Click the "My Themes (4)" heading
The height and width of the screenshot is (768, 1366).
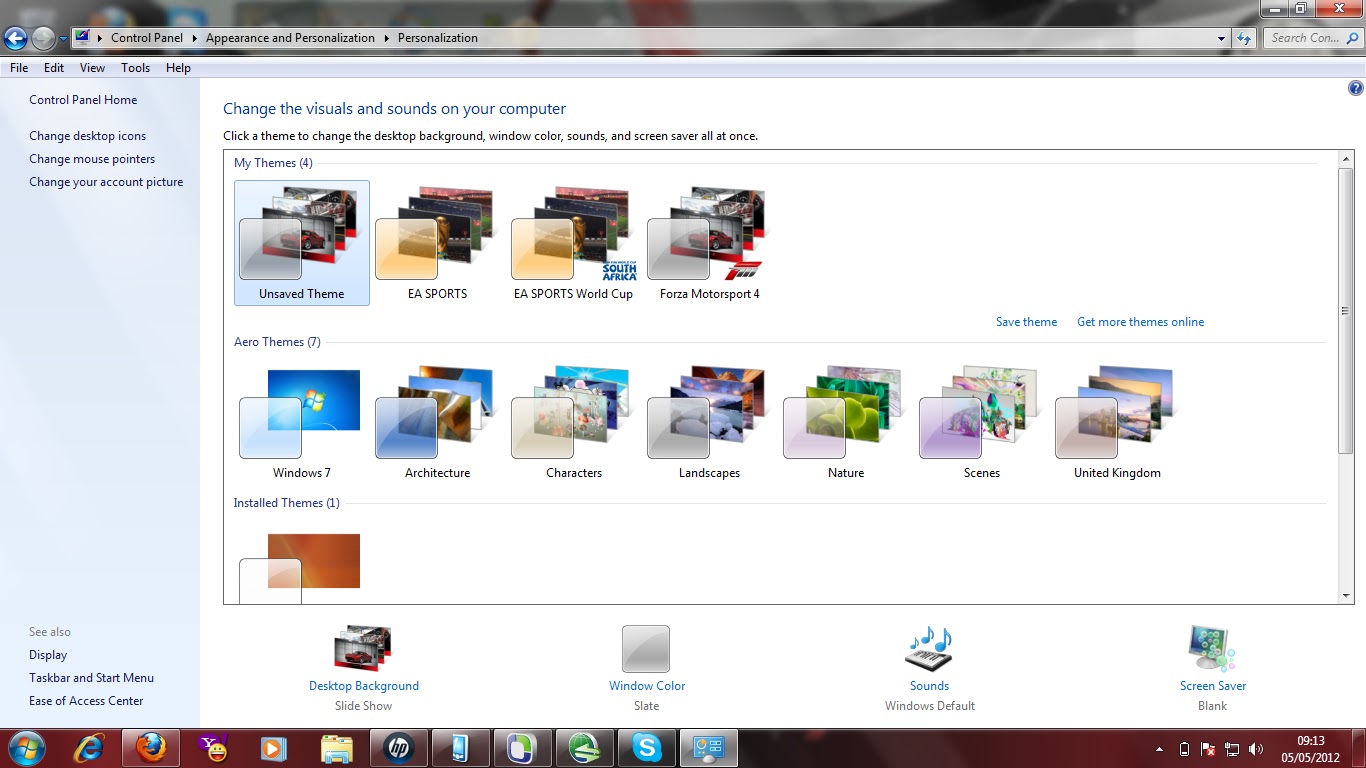coord(273,163)
